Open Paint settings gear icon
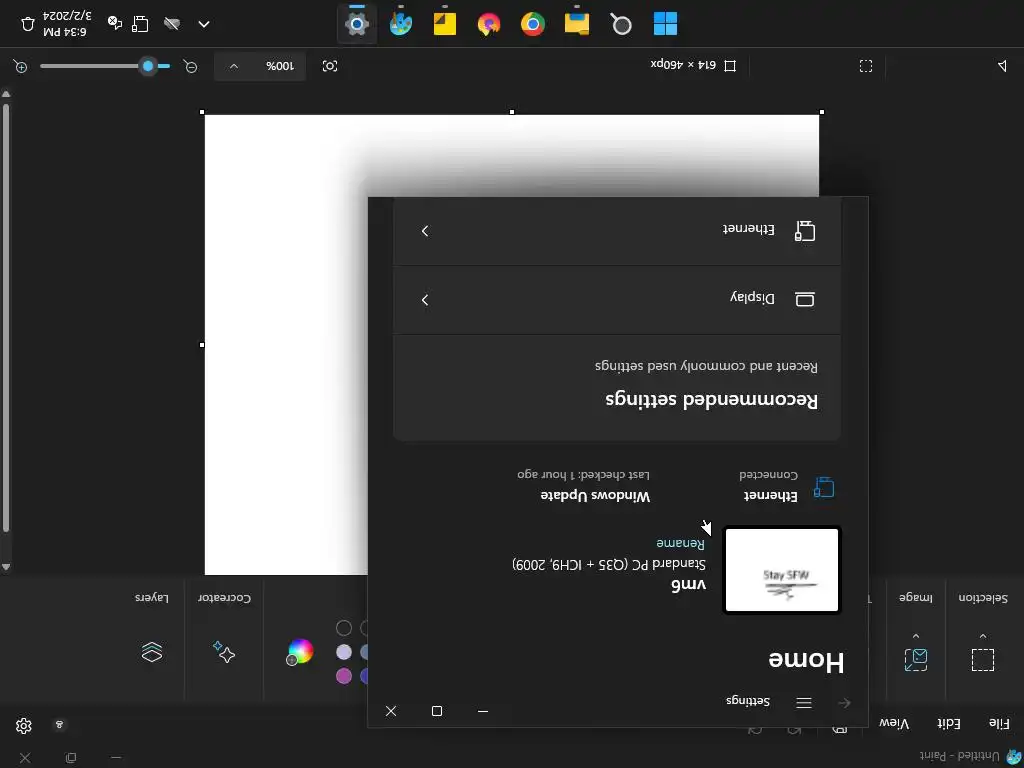 click(x=24, y=726)
